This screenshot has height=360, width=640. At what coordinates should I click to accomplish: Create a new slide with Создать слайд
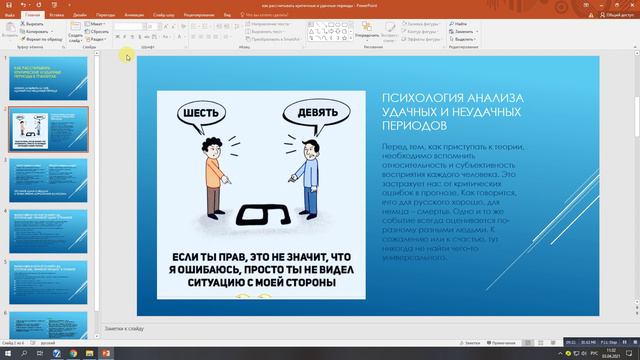75,32
